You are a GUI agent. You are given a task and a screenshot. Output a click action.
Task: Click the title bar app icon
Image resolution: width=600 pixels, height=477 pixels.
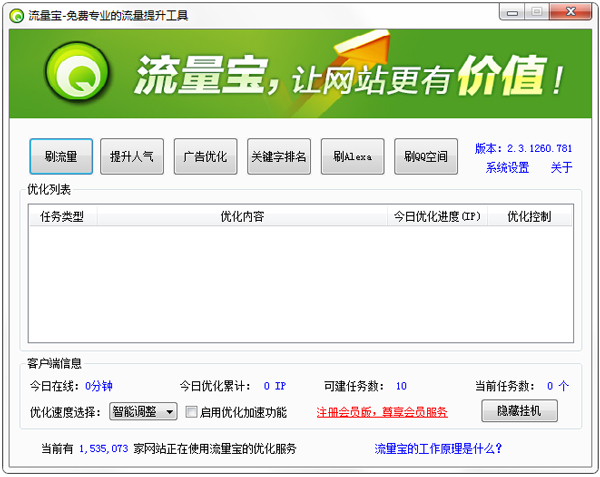[16, 16]
